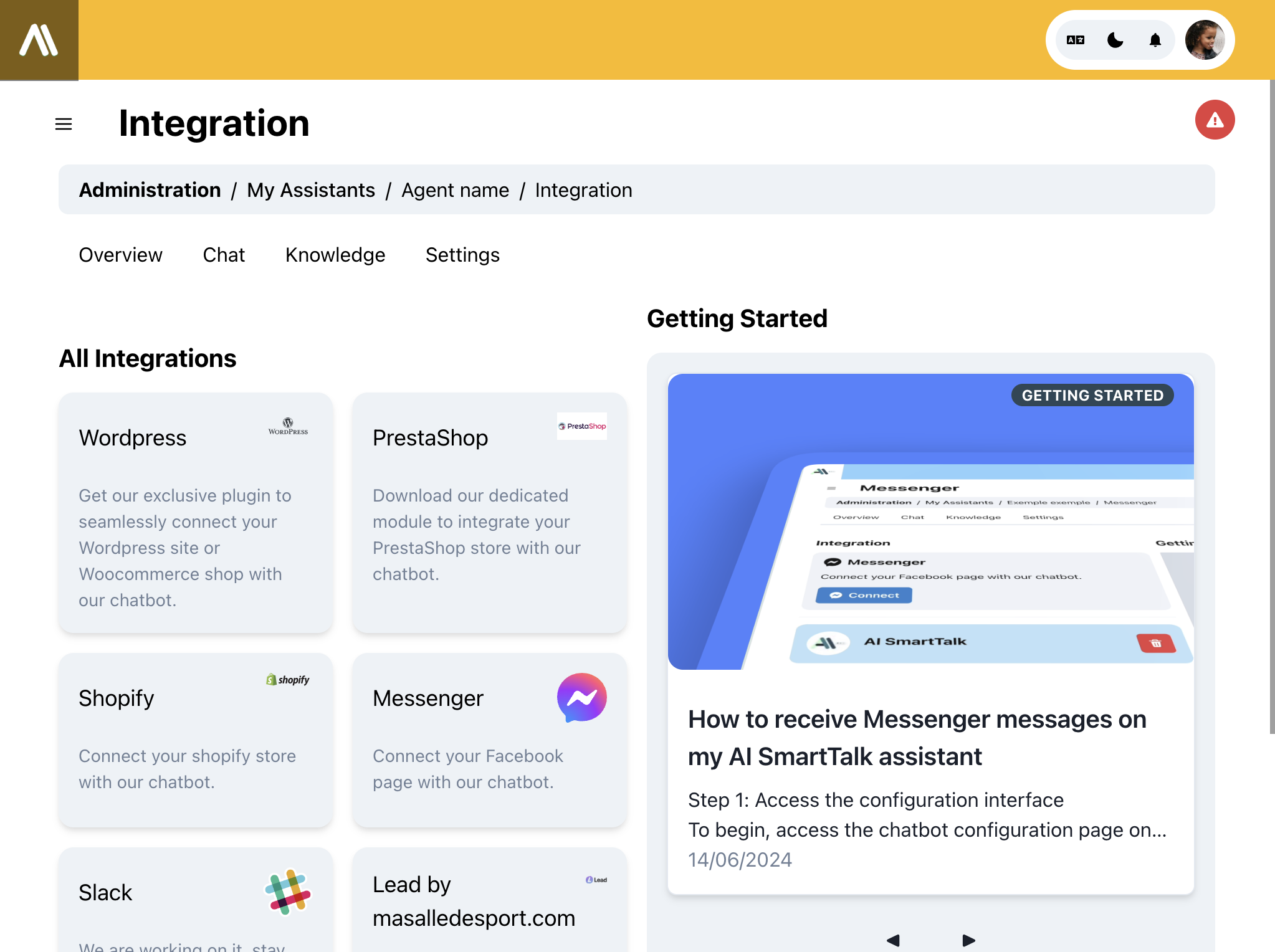The image size is (1275, 952).
Task: Click the hamburger menu icon
Action: coord(63,121)
